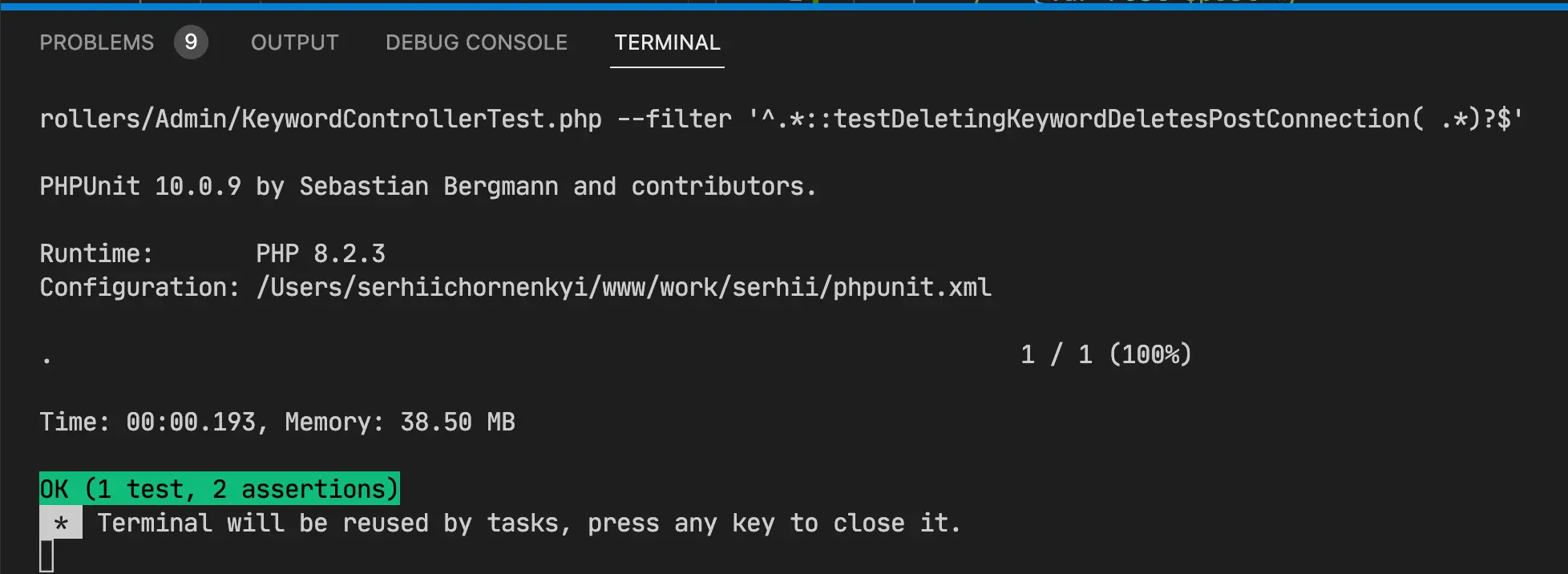Show the DEBUG CONSOLE panel
This screenshot has height=574, width=1568.
click(476, 42)
